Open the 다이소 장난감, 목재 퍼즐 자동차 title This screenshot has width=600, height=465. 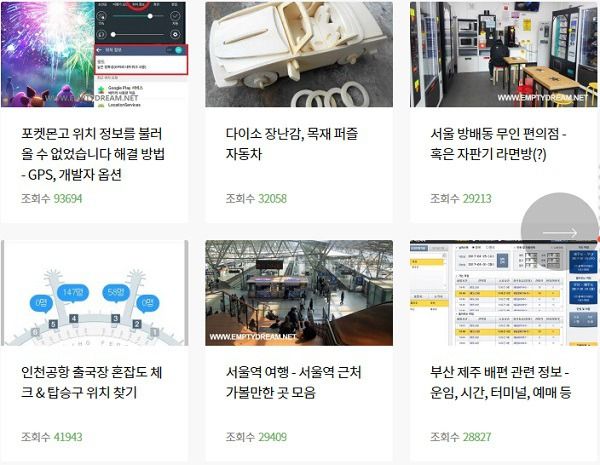tap(292, 144)
